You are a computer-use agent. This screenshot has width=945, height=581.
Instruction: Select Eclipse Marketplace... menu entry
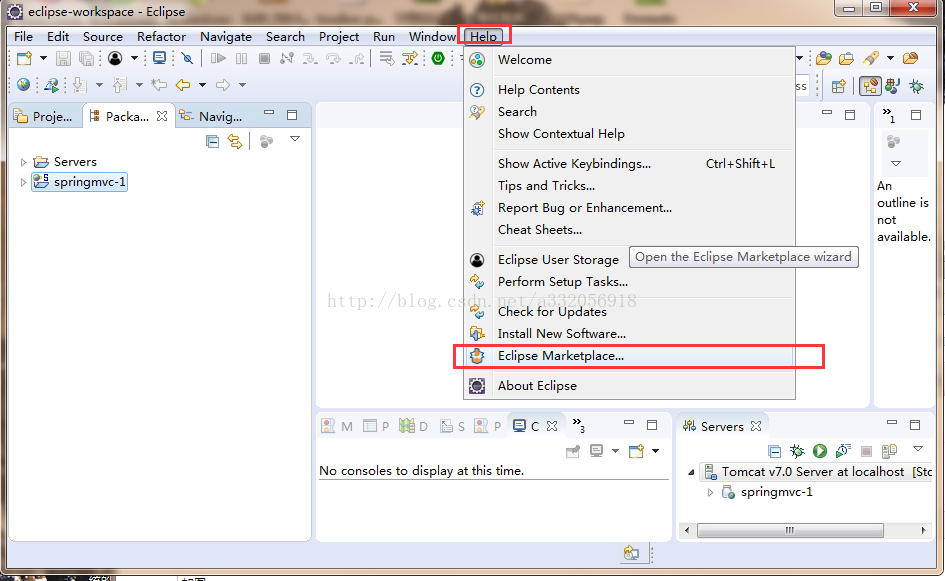[629, 356]
